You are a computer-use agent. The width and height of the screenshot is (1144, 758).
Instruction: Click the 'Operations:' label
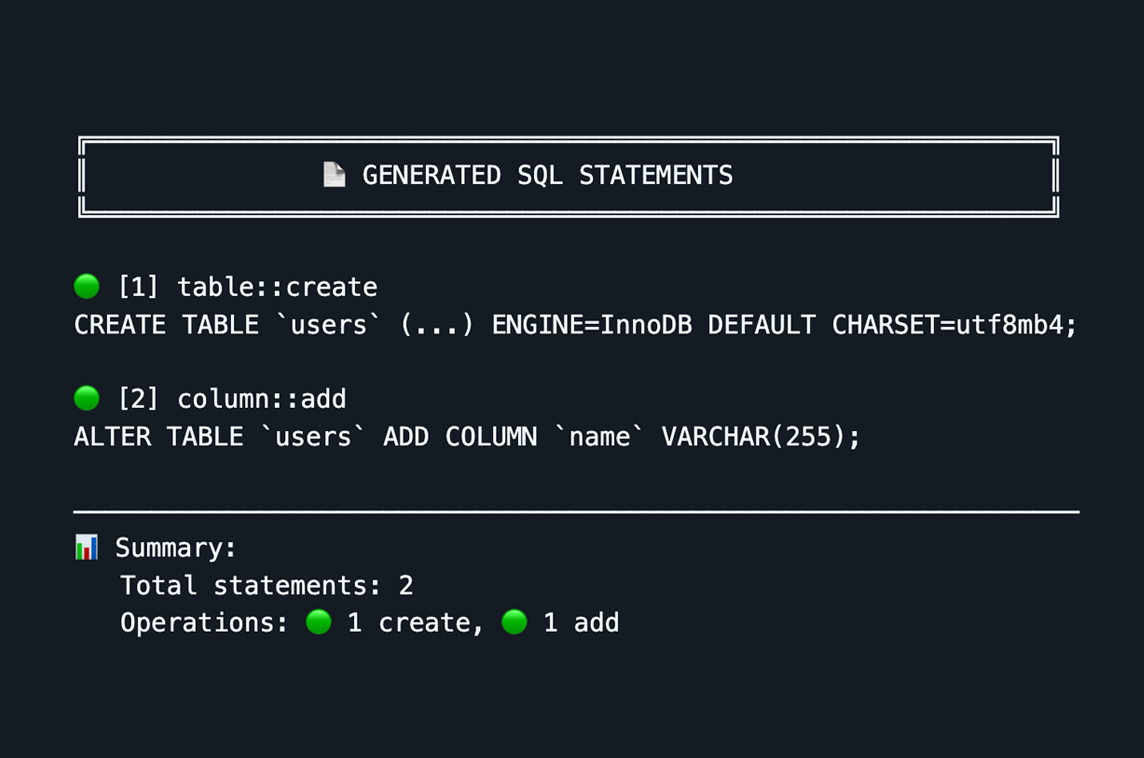pos(204,622)
